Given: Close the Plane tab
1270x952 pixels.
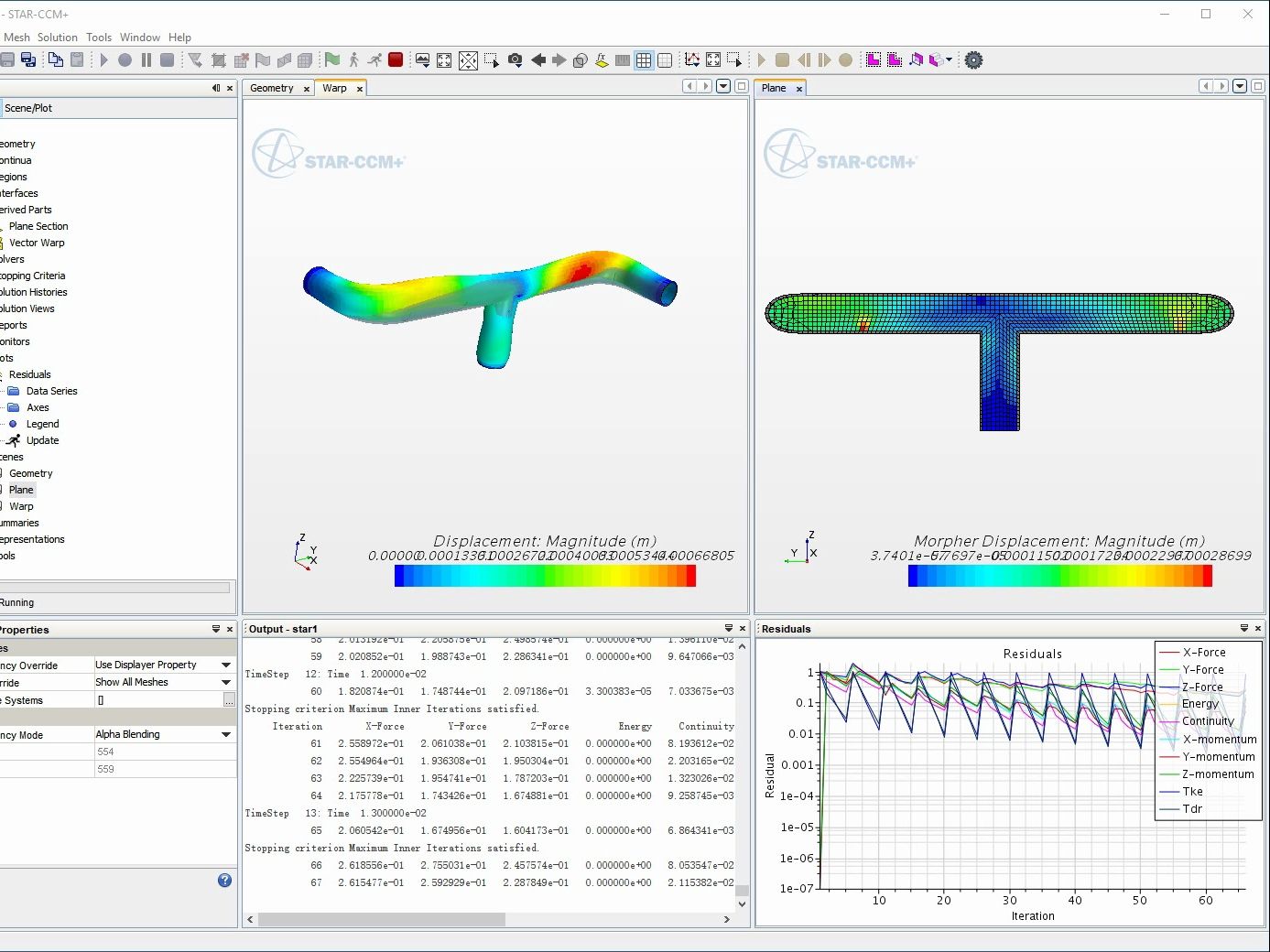Looking at the screenshot, I should [x=799, y=89].
